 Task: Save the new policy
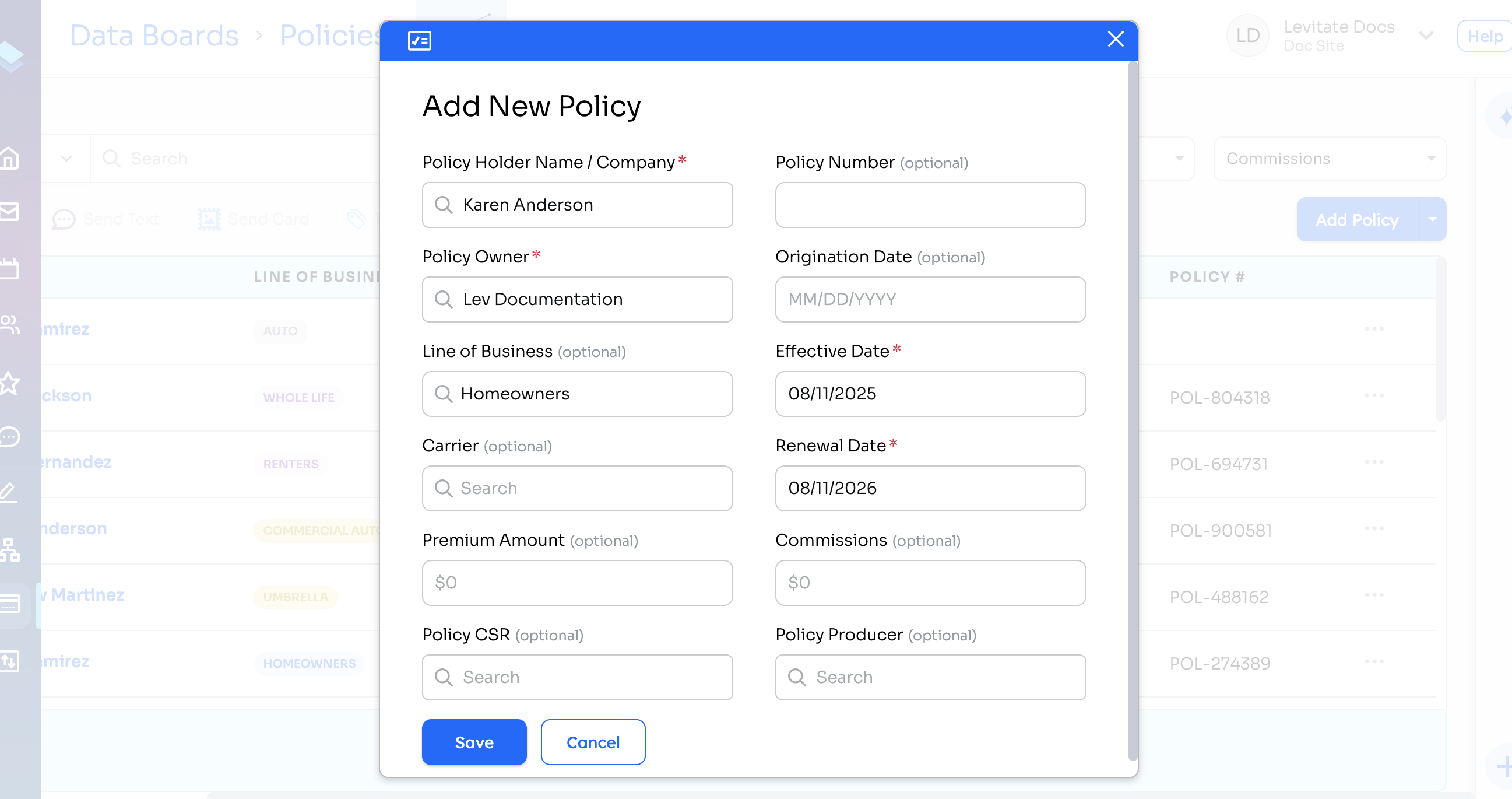click(x=474, y=742)
